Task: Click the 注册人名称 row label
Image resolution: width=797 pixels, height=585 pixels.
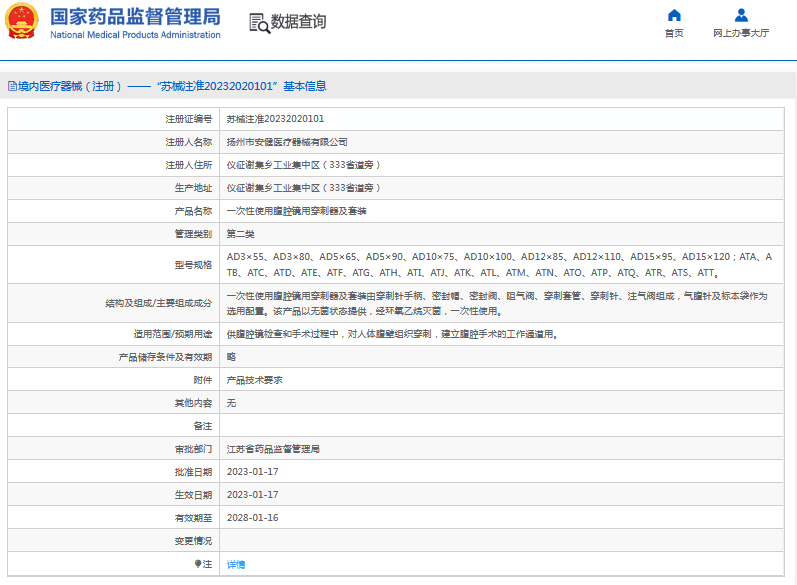Action: tap(189, 142)
